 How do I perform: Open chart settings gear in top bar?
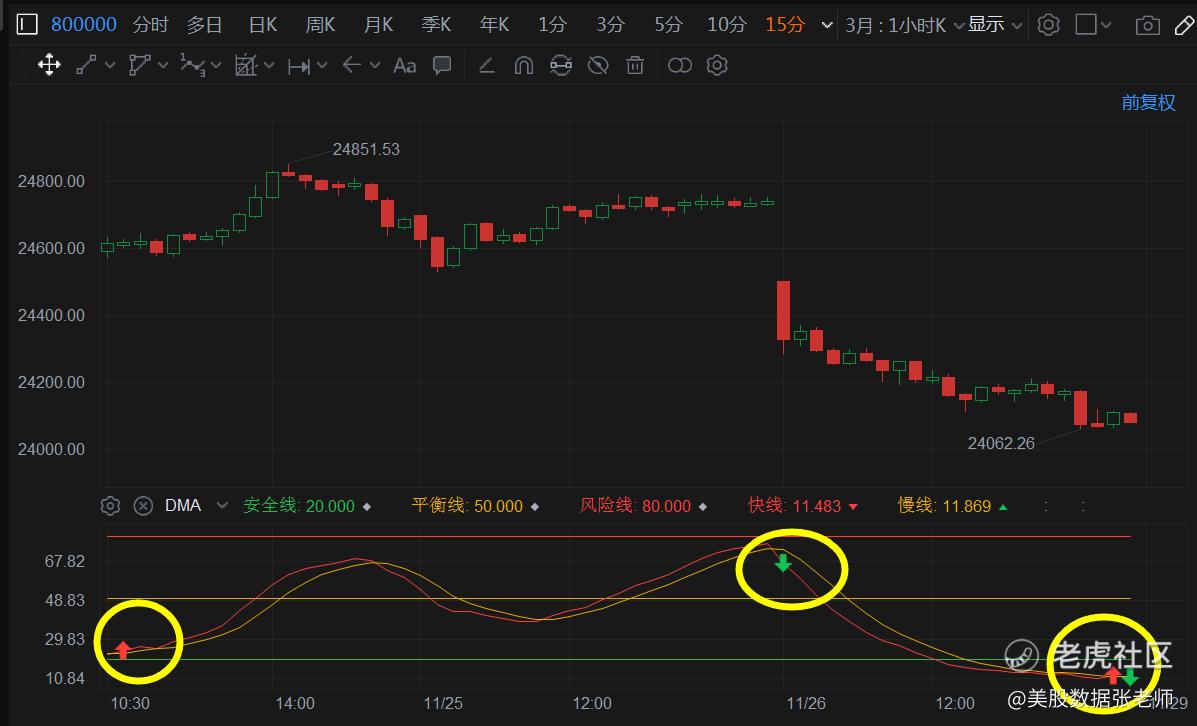pyautogui.click(x=1049, y=24)
